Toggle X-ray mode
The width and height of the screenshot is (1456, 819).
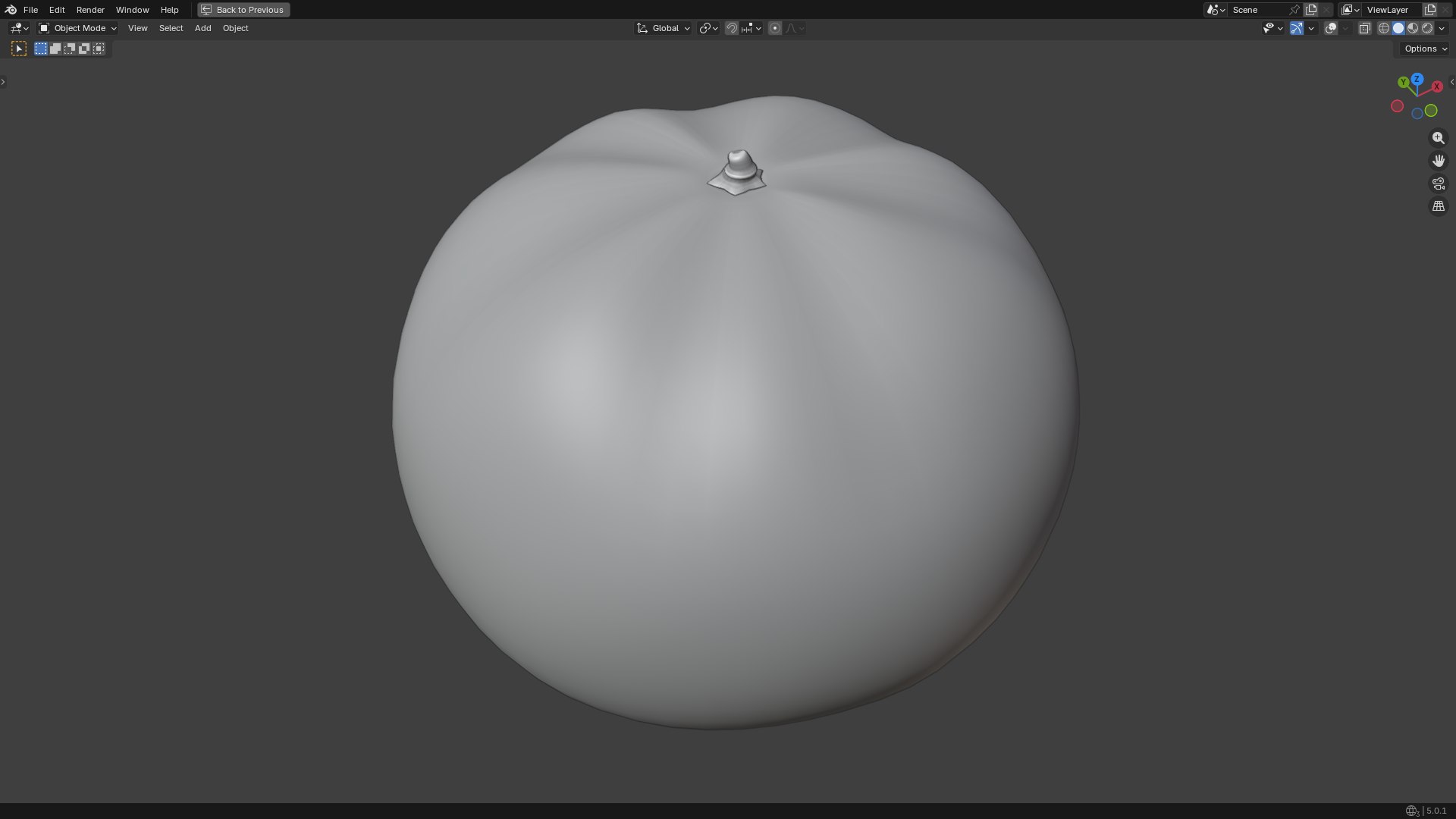(x=1364, y=28)
